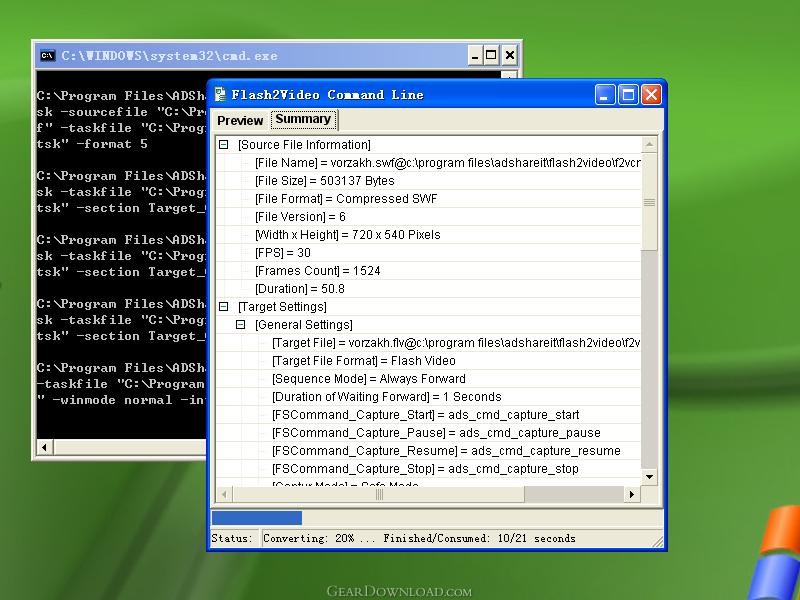Select Target File Format Flash Video row
This screenshot has height=600, width=800.
click(x=363, y=361)
